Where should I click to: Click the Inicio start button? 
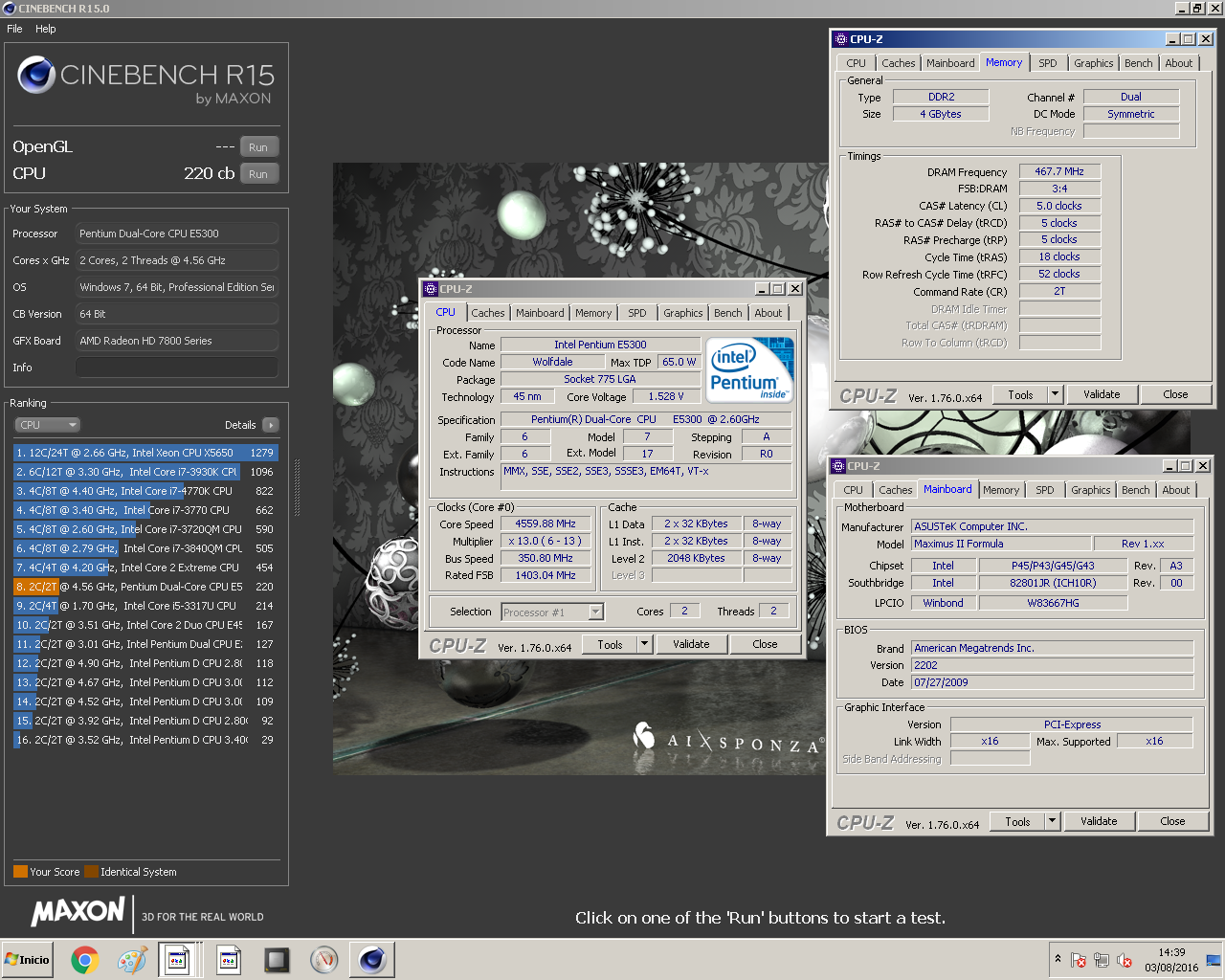tap(28, 959)
